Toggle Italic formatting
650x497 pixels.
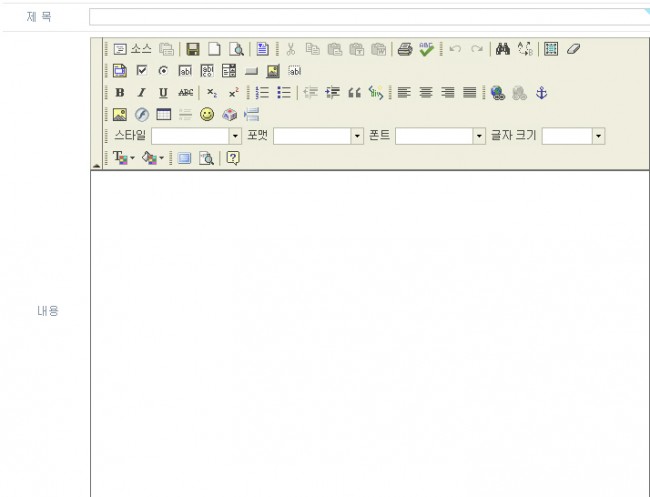pos(142,93)
